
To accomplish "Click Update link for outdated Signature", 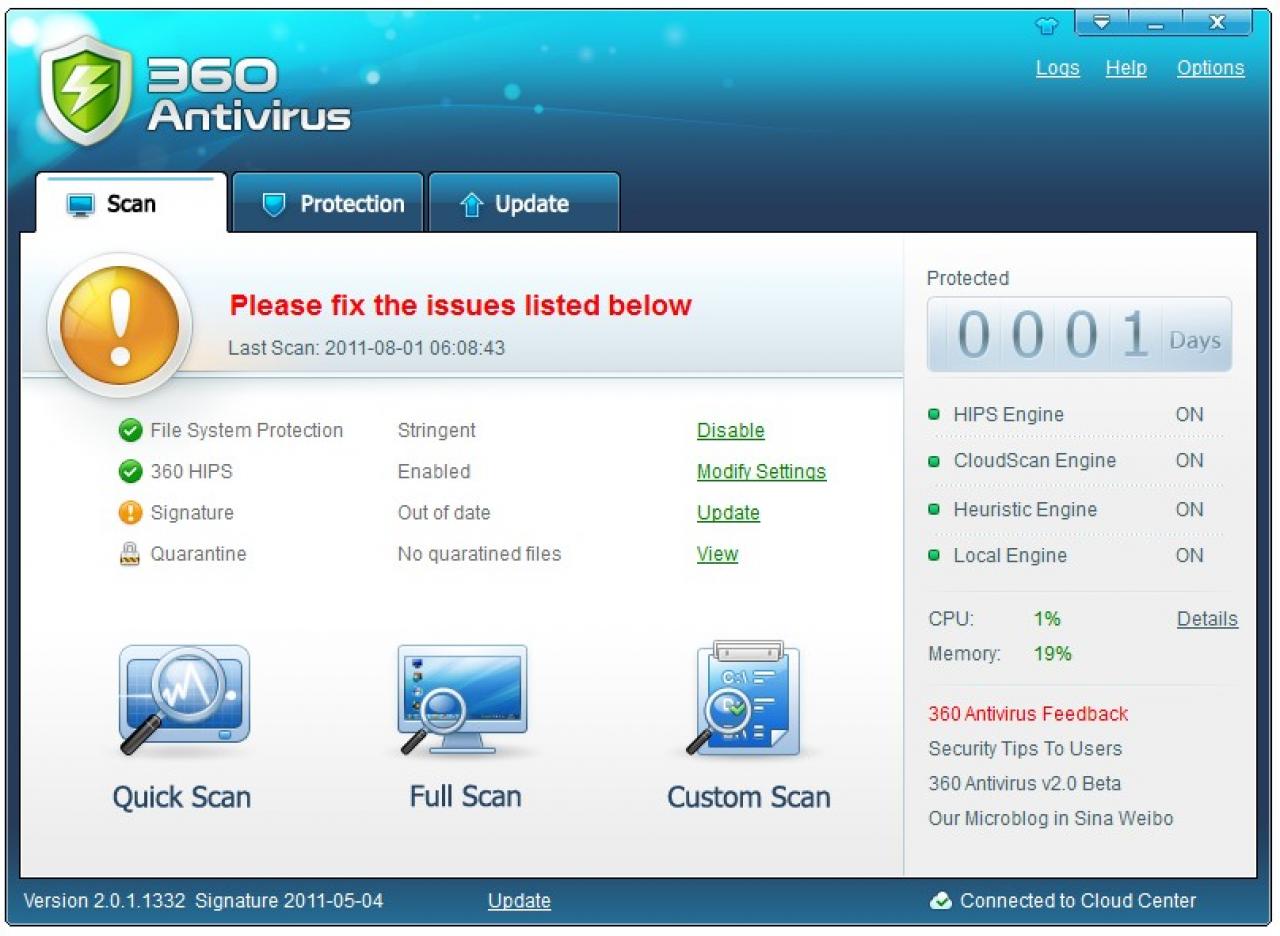I will click(x=728, y=513).
